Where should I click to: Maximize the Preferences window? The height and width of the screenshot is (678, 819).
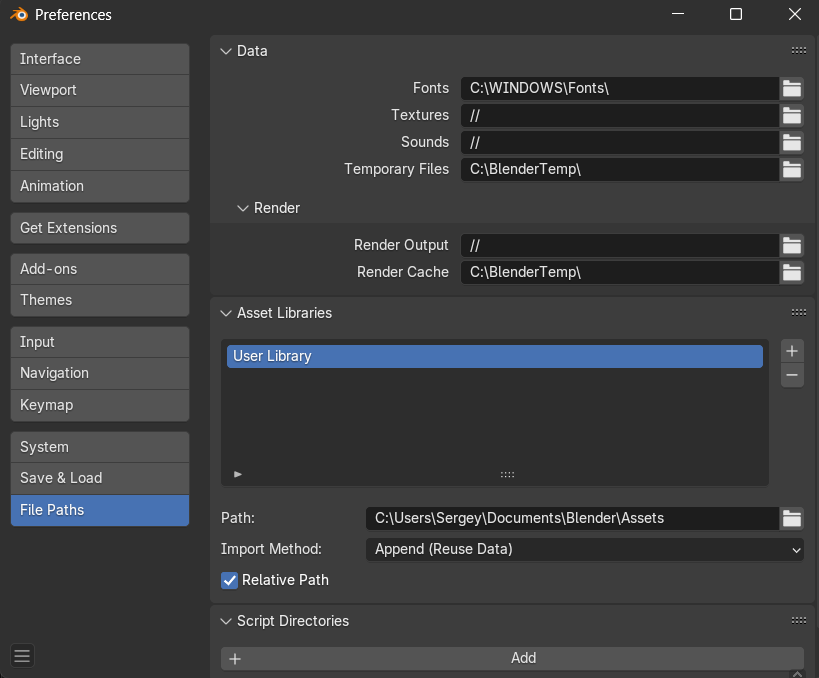pos(735,14)
